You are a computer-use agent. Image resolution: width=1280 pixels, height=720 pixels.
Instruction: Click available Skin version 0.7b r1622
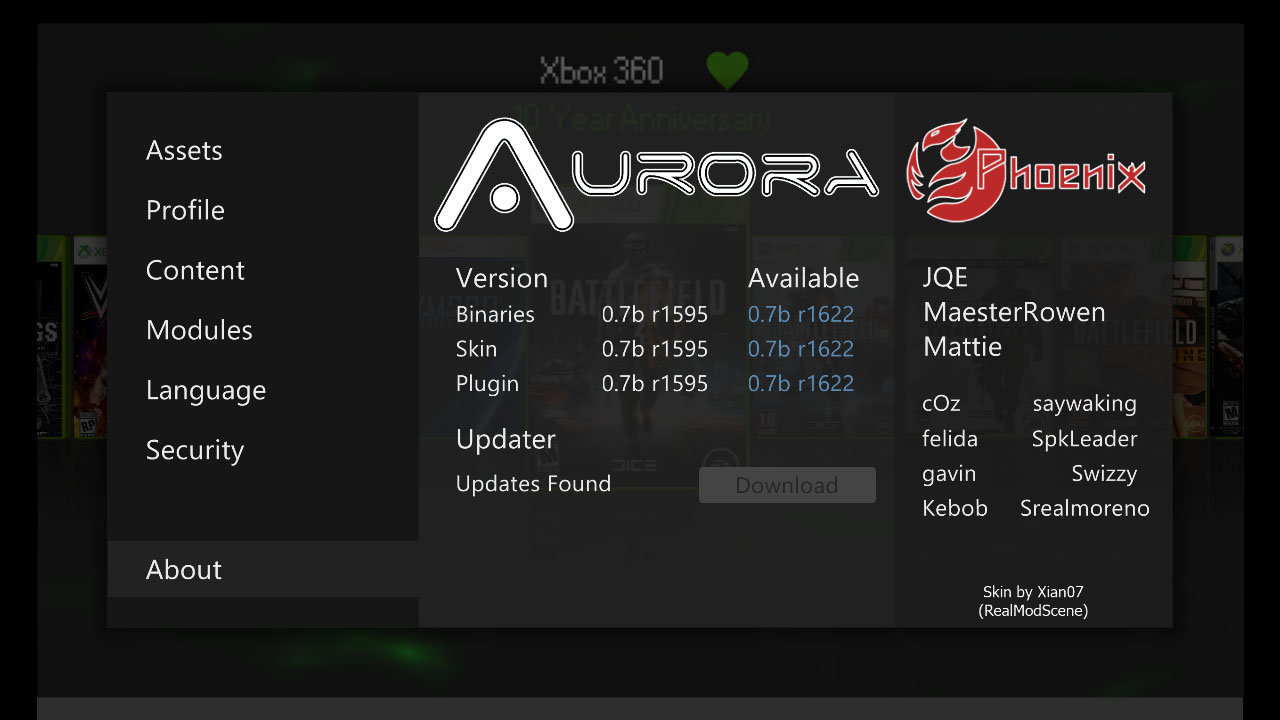click(x=801, y=348)
